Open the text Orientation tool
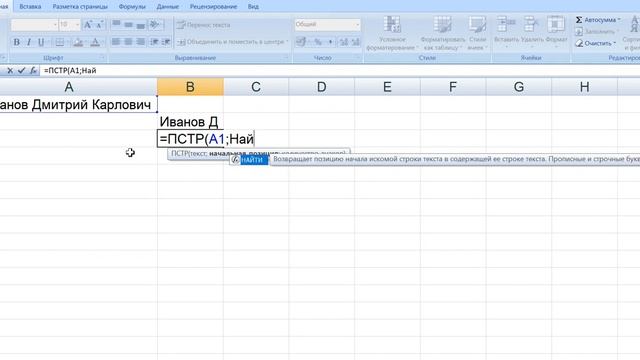Image resolution: width=640 pixels, height=360 pixels. [x=155, y=24]
